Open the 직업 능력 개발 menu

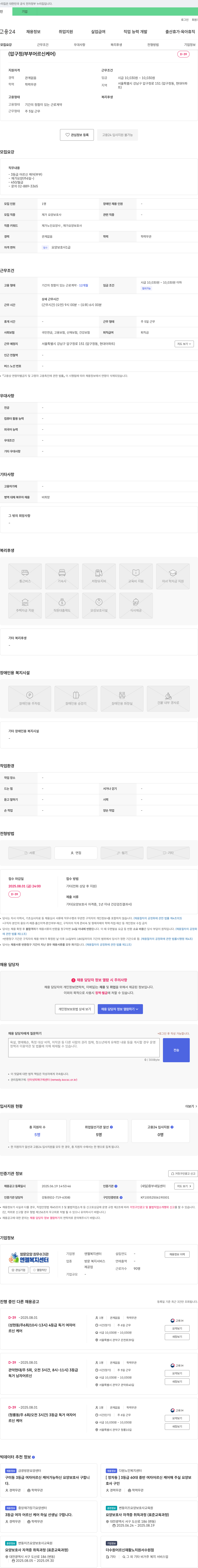coord(135,32)
